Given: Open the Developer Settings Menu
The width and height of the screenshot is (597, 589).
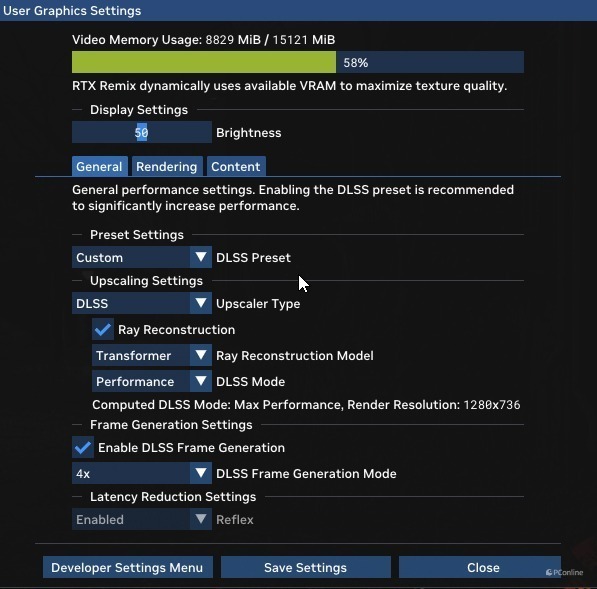Looking at the screenshot, I should pyautogui.click(x=128, y=567).
